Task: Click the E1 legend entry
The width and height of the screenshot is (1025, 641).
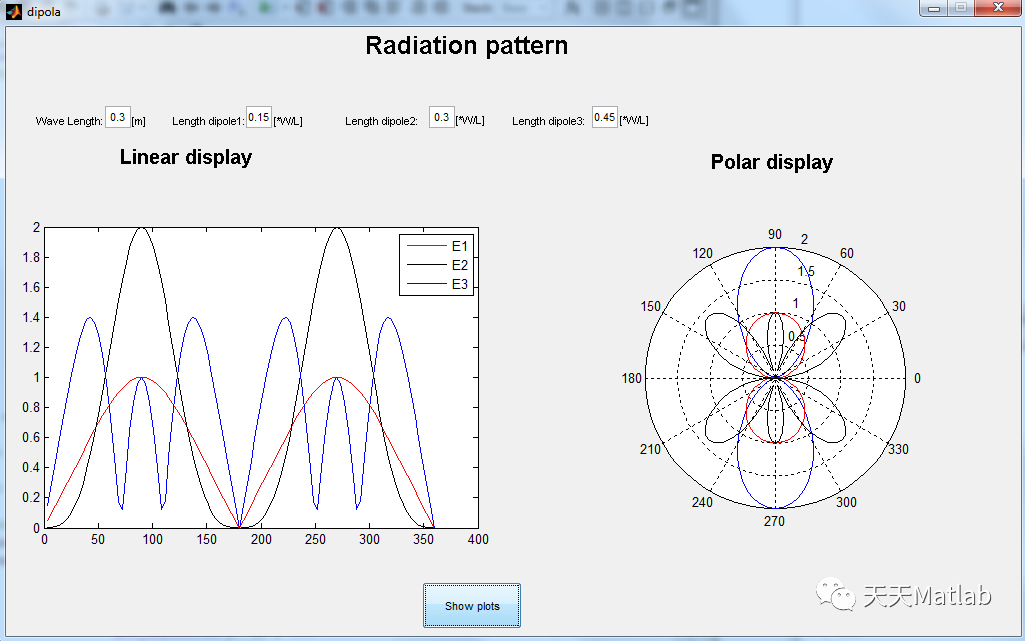Action: 437,246
